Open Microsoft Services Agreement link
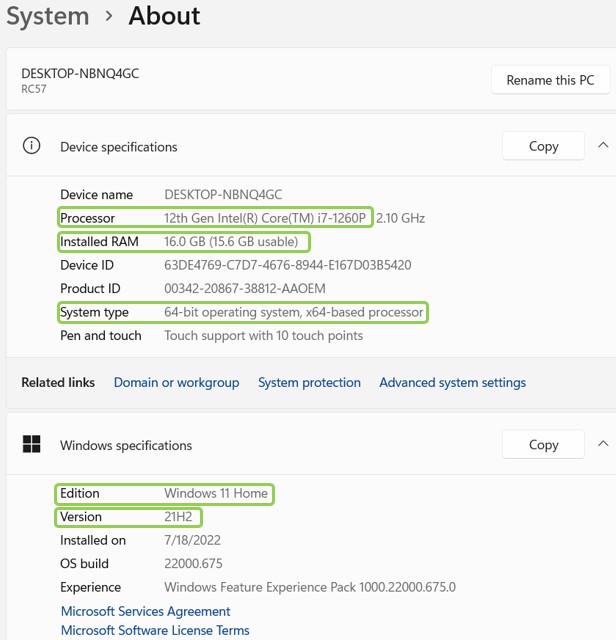Image resolution: width=616 pixels, height=640 pixels. [145, 611]
